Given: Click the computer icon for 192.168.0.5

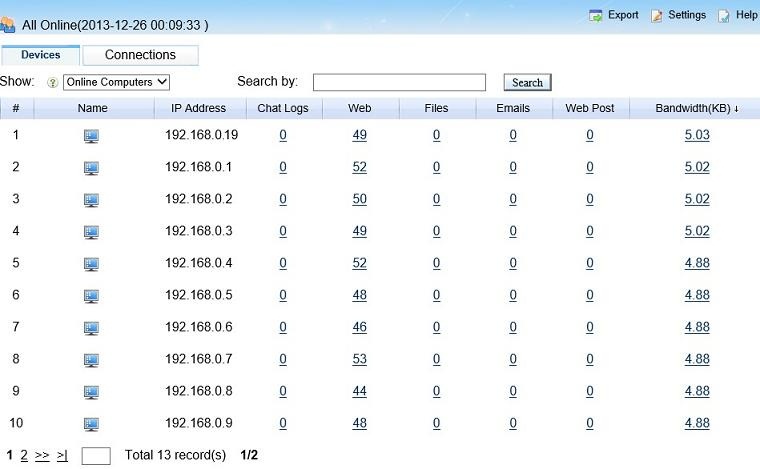Looking at the screenshot, I should pos(91,296).
